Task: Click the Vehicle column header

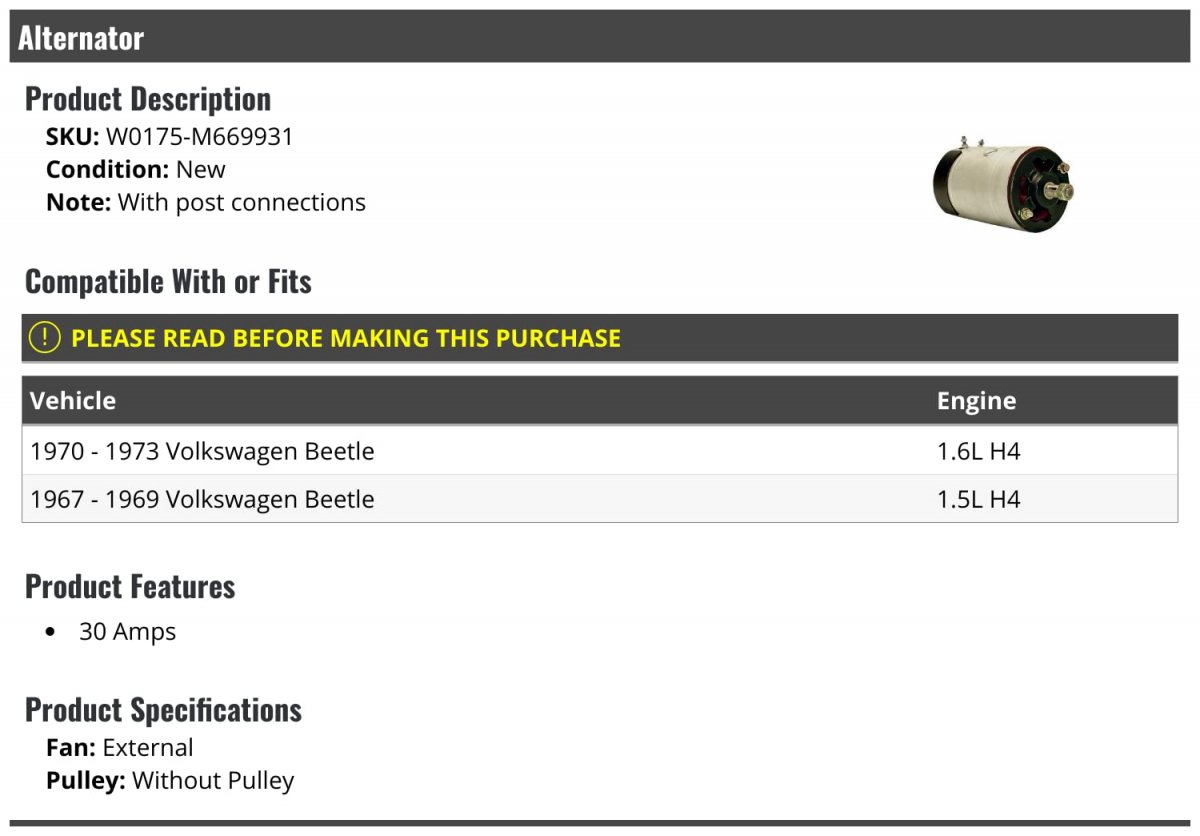Action: (x=73, y=400)
